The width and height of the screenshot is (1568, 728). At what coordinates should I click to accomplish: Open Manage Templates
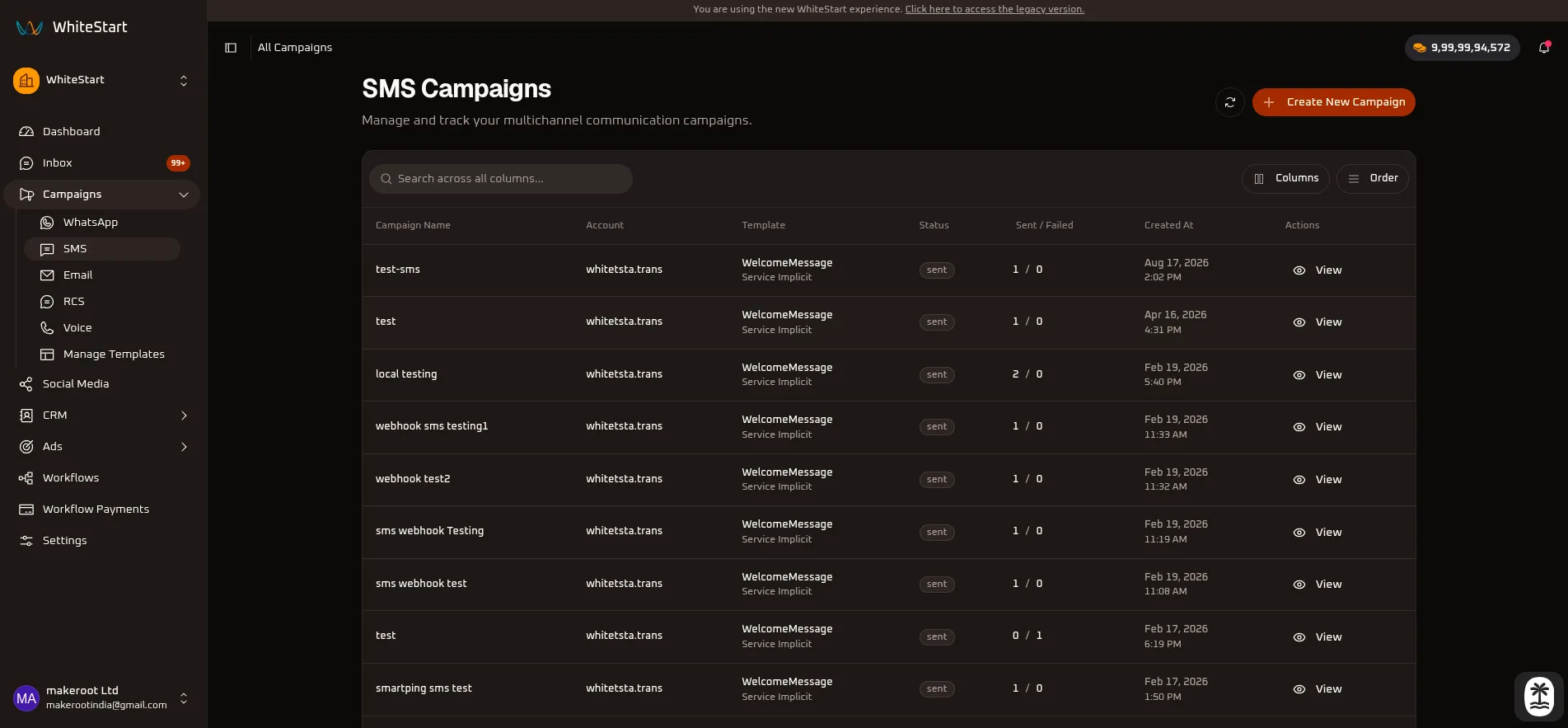pyautogui.click(x=102, y=355)
